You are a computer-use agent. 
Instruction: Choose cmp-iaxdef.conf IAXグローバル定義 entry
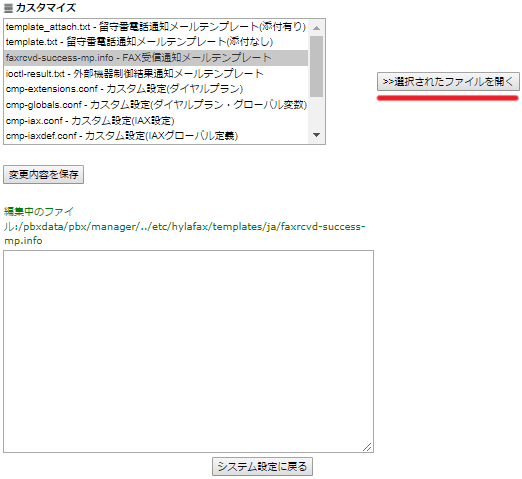156,136
